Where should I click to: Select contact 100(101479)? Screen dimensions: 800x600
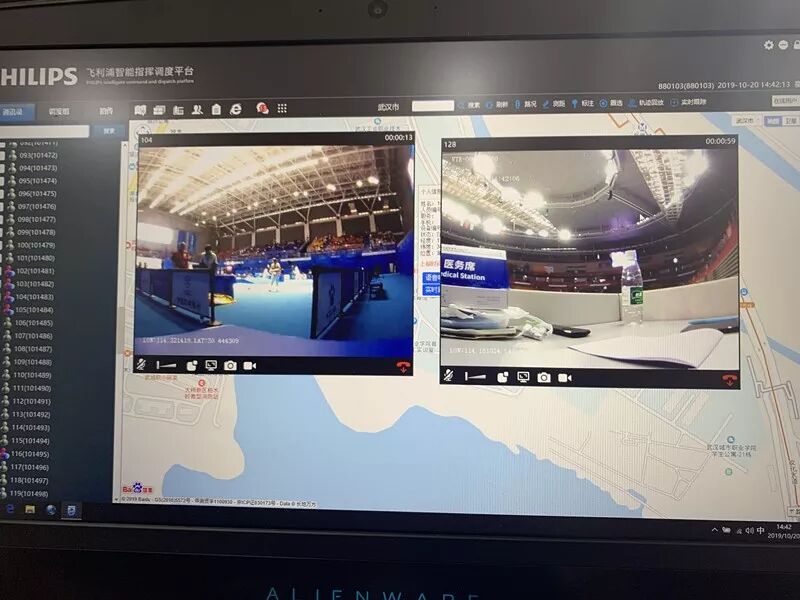pos(36,245)
